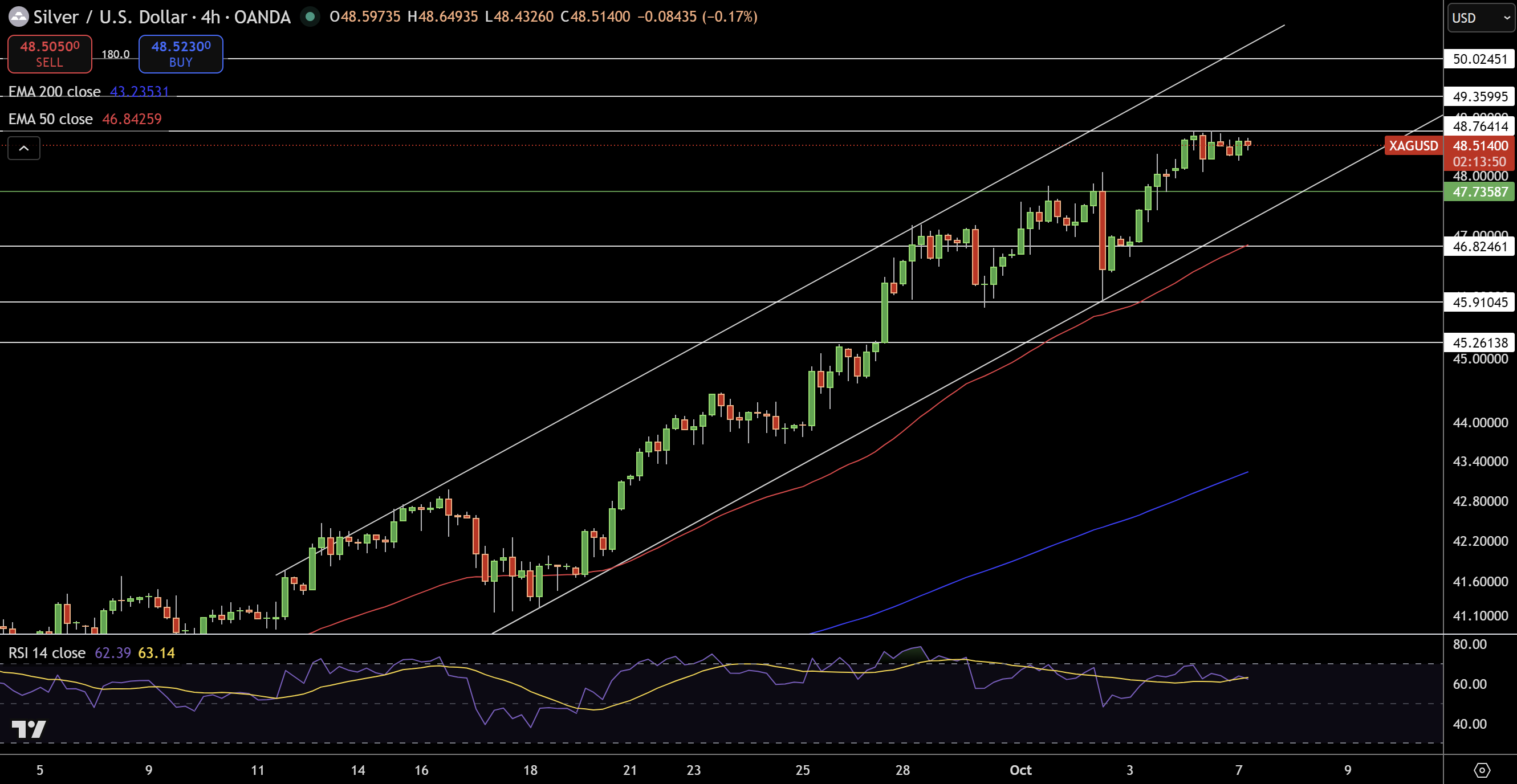Click the current price 48.51400 label
Image resolution: width=1517 pixels, height=784 pixels.
1479,145
